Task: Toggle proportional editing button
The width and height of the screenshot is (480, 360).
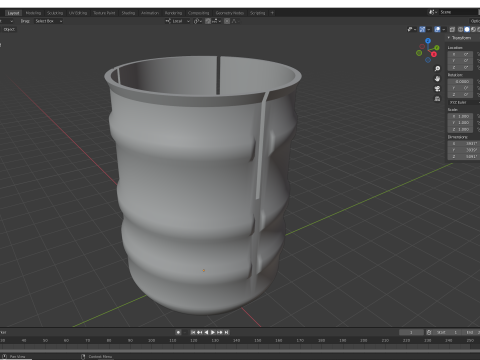Action: tap(227, 21)
